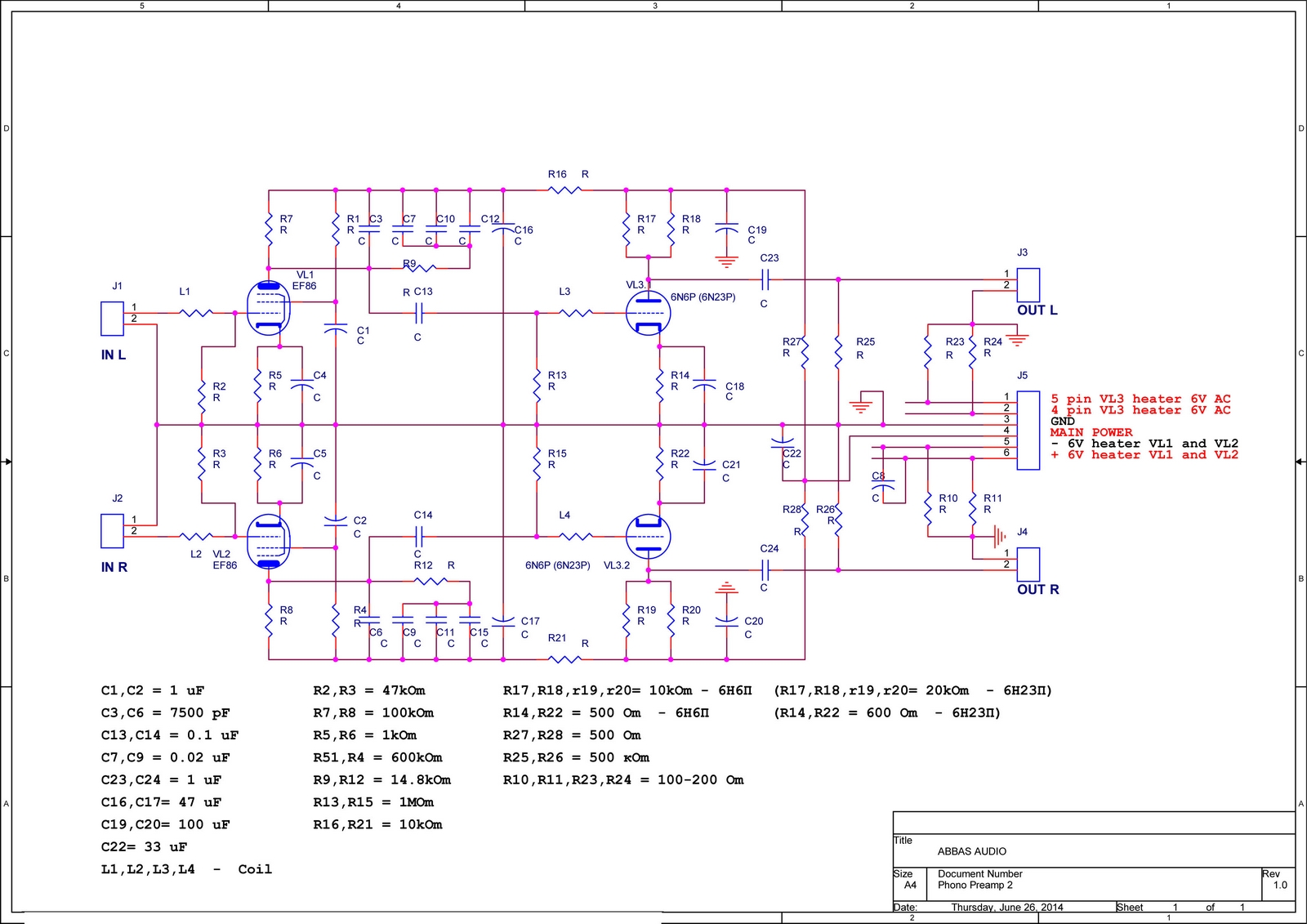Select the J2 input connector box
Viewport: 1307px width, 924px height.
(x=112, y=531)
